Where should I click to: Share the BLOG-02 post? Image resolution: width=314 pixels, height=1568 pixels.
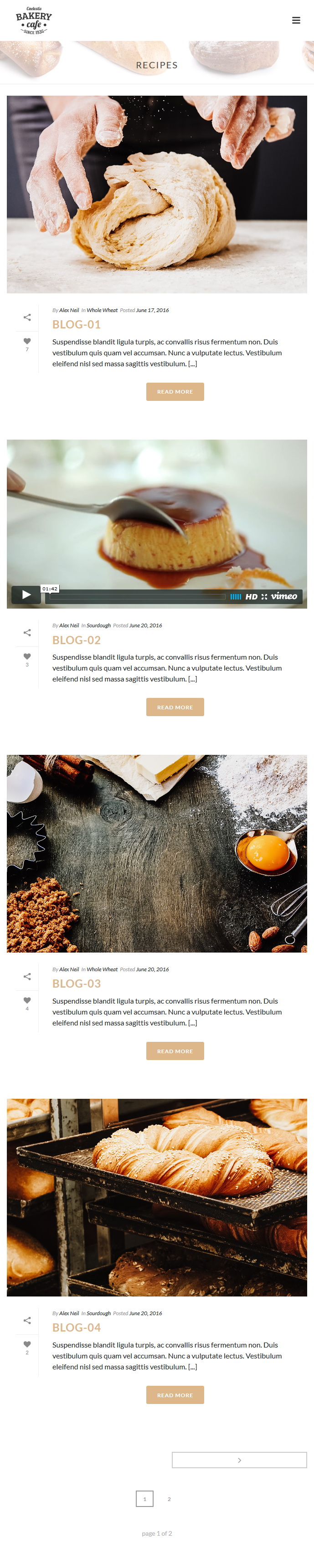point(27,632)
